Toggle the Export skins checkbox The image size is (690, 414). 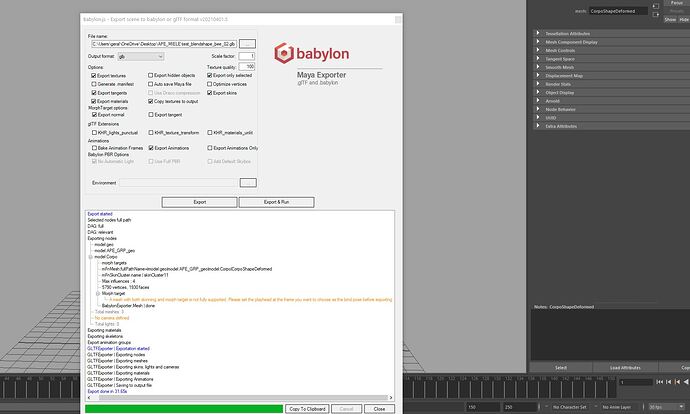coord(209,93)
